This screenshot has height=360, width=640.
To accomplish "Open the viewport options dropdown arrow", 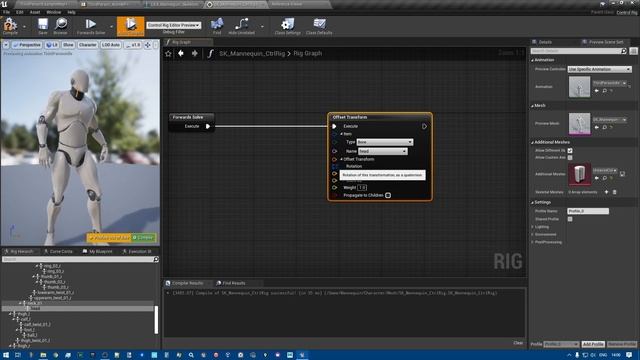I will pyautogui.click(x=6, y=45).
